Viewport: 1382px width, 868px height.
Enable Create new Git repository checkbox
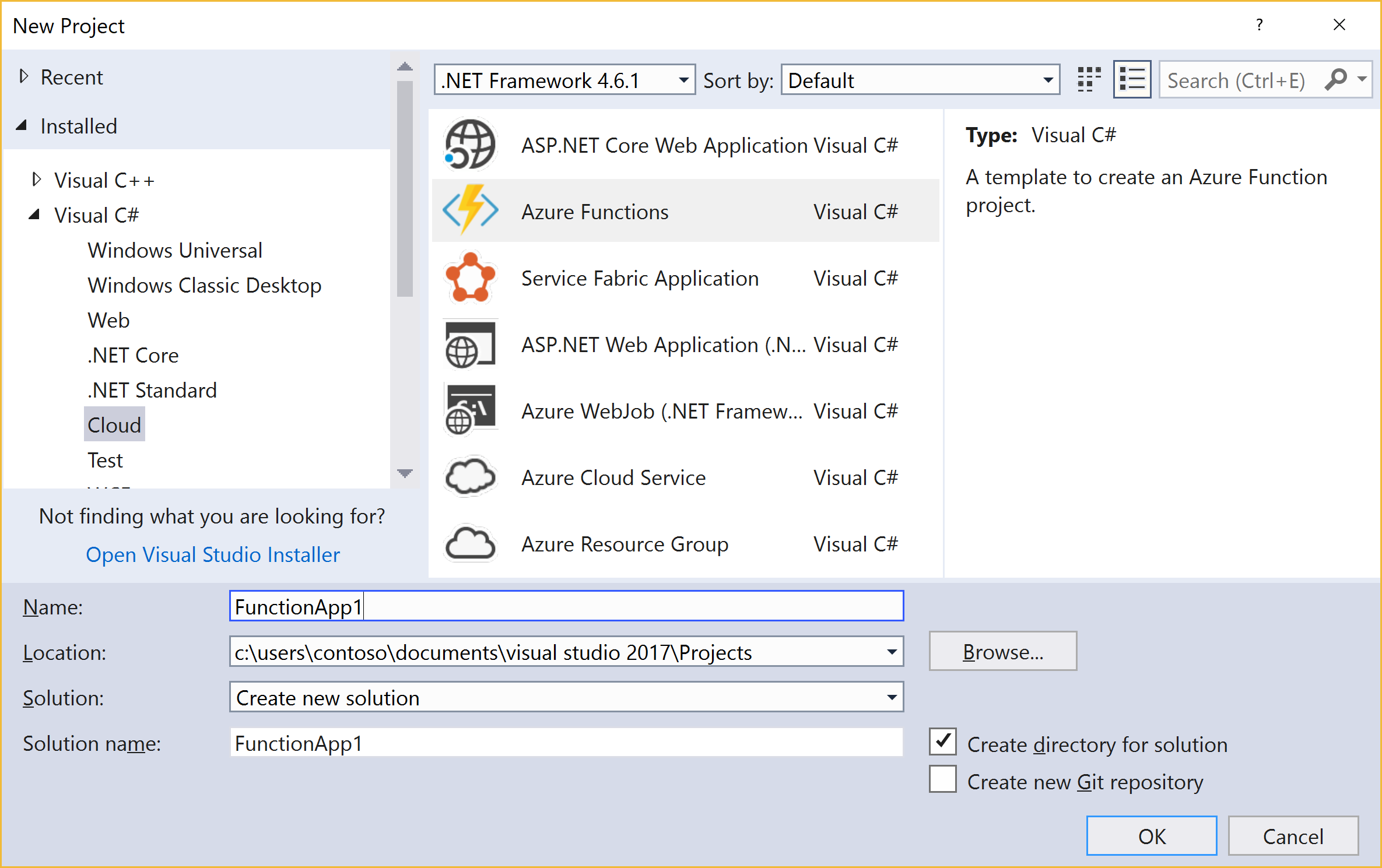click(x=942, y=779)
